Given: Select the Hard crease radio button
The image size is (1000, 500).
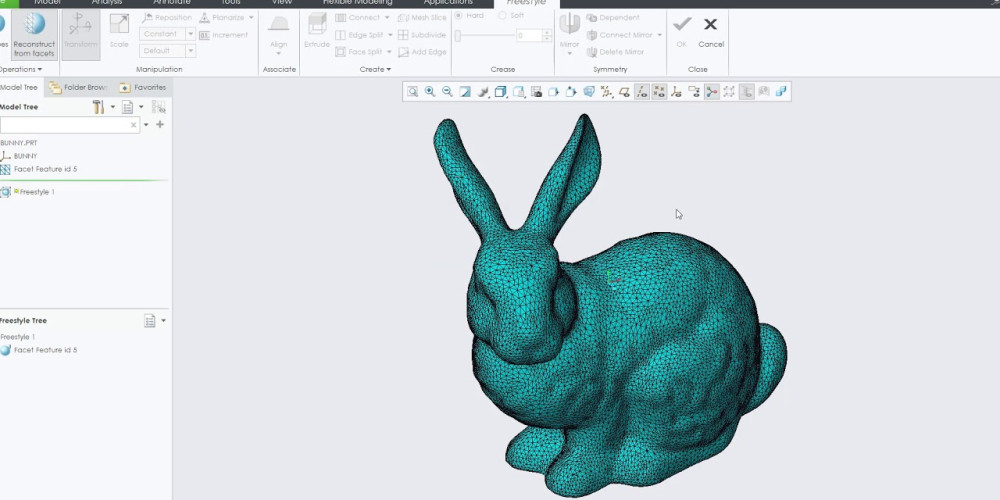Looking at the screenshot, I should [459, 15].
